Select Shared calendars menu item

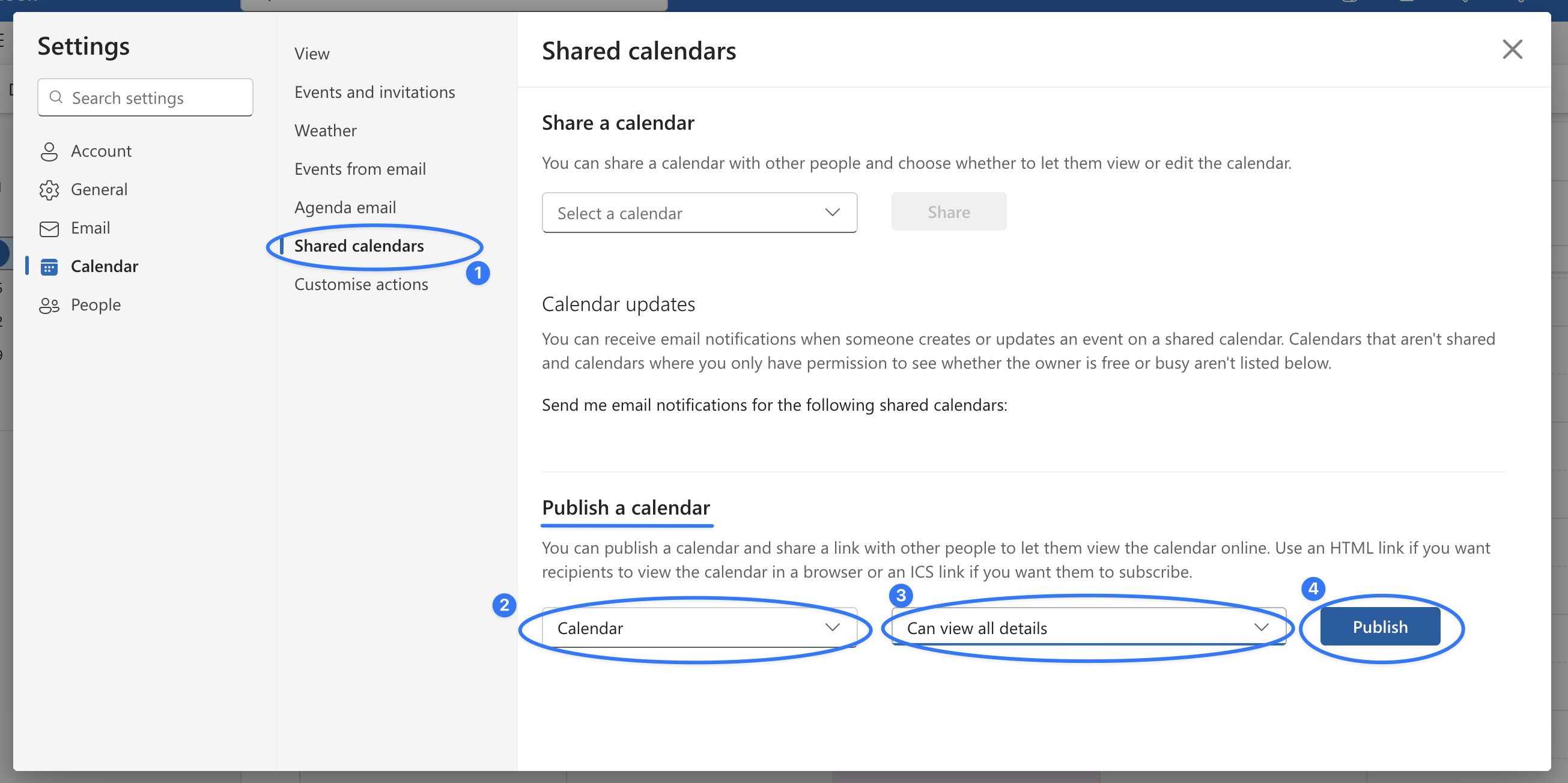tap(359, 246)
